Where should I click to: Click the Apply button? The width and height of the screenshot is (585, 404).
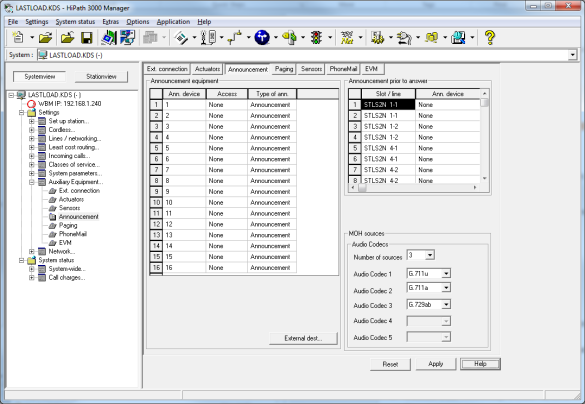coord(435,364)
